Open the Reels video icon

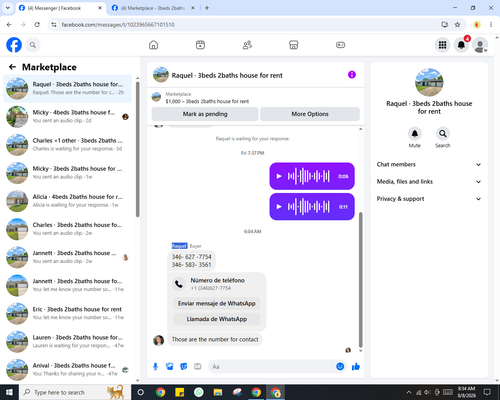(200, 45)
